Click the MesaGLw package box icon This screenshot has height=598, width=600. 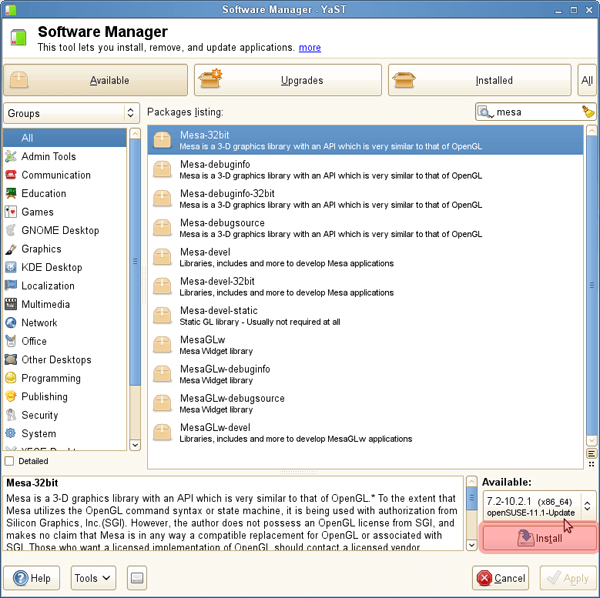(162, 345)
